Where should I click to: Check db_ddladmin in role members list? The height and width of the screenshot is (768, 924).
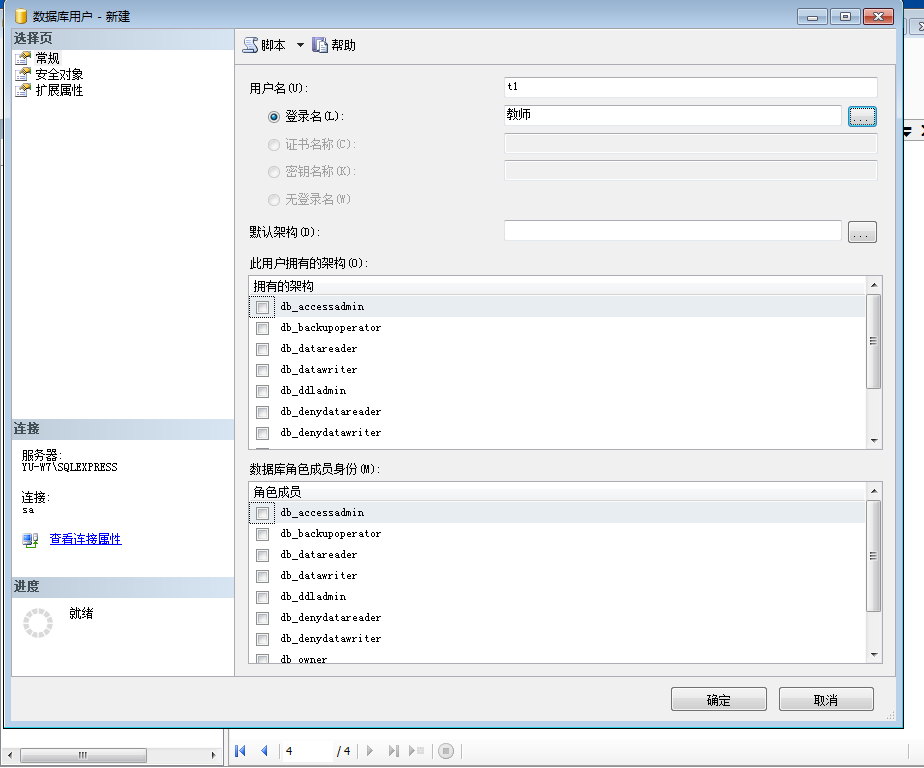click(262, 597)
